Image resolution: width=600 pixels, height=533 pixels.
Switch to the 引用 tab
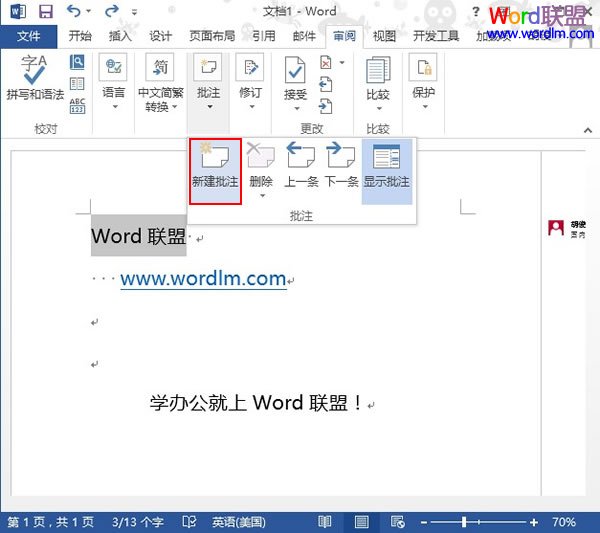[264, 36]
